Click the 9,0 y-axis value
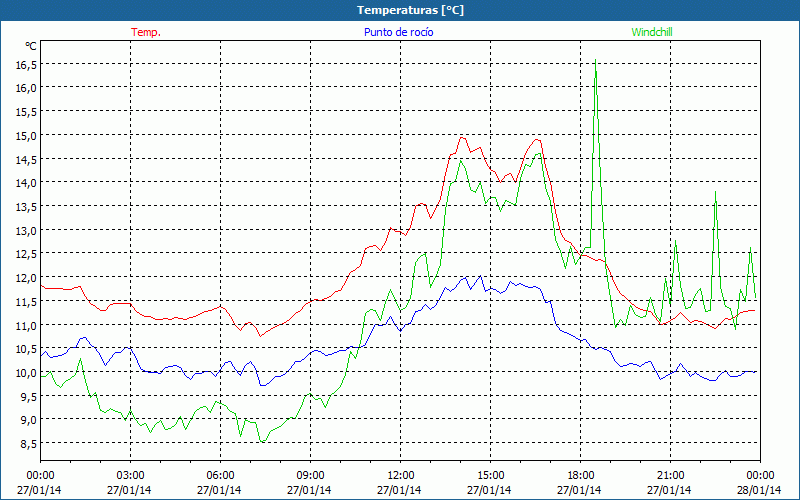The height and width of the screenshot is (500, 800). click(29, 419)
